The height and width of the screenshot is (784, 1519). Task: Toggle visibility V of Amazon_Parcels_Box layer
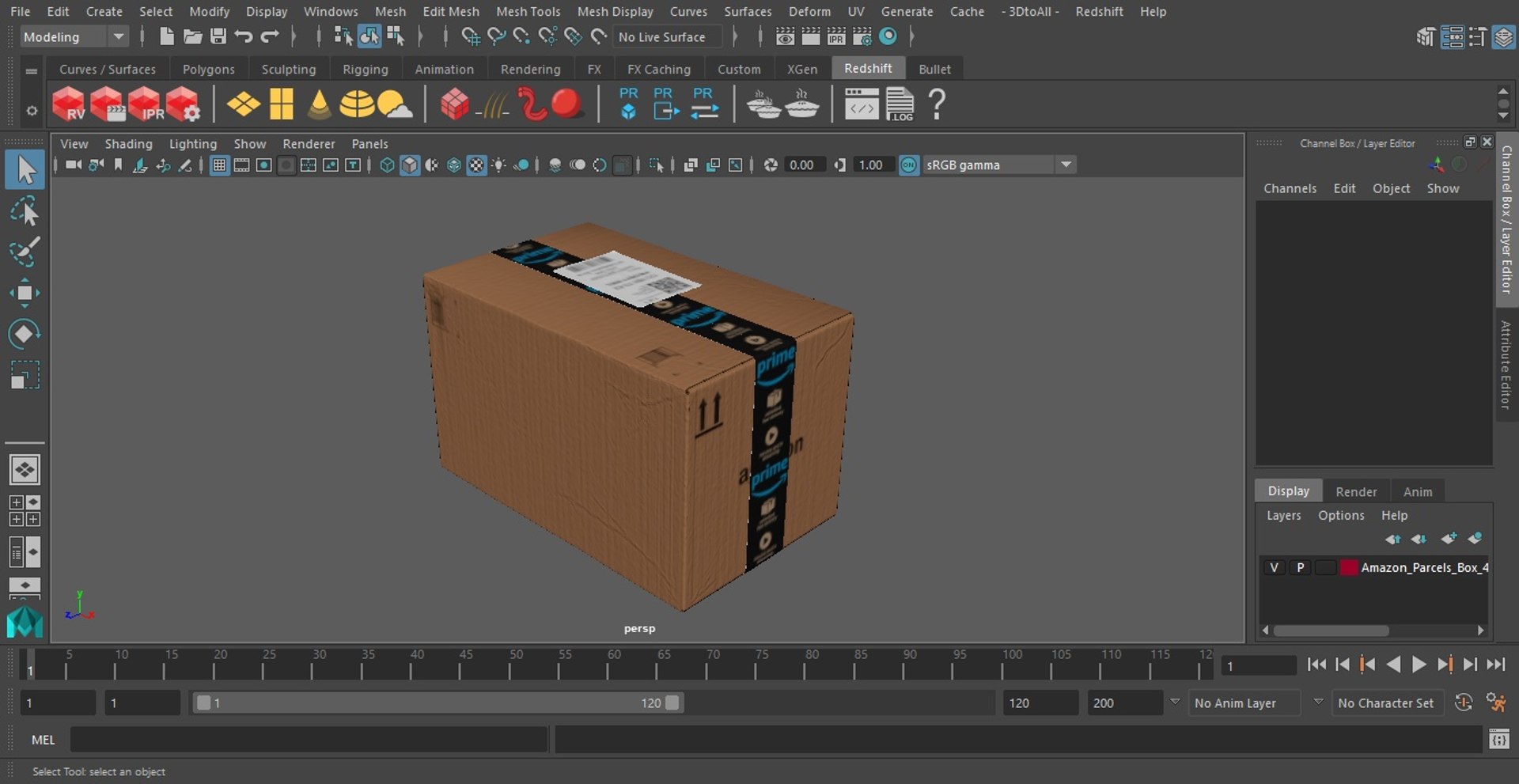[1274, 567]
